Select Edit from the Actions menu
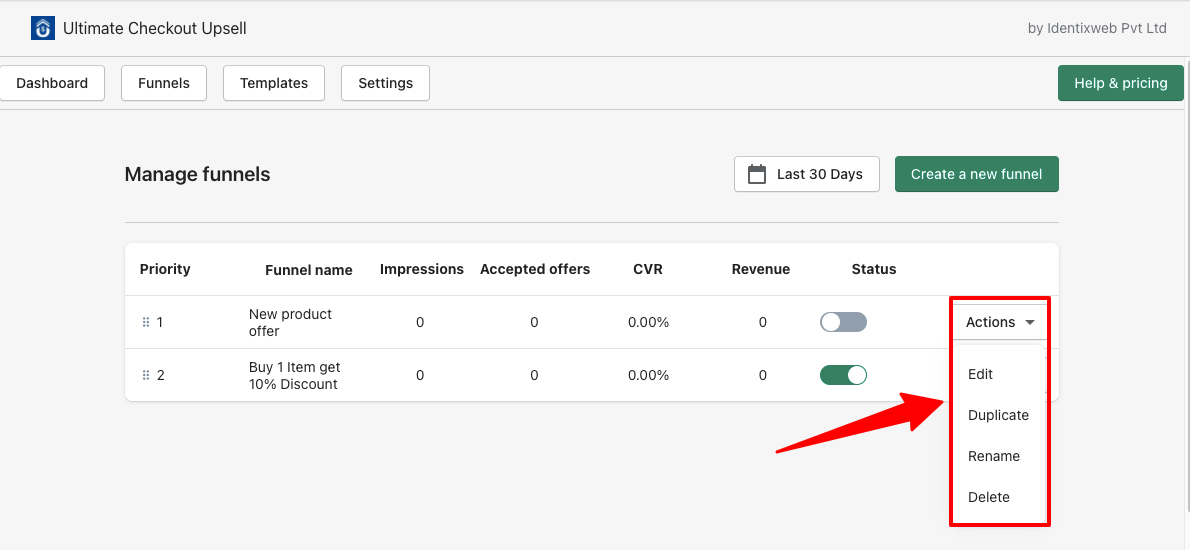1190x550 pixels. coord(980,374)
